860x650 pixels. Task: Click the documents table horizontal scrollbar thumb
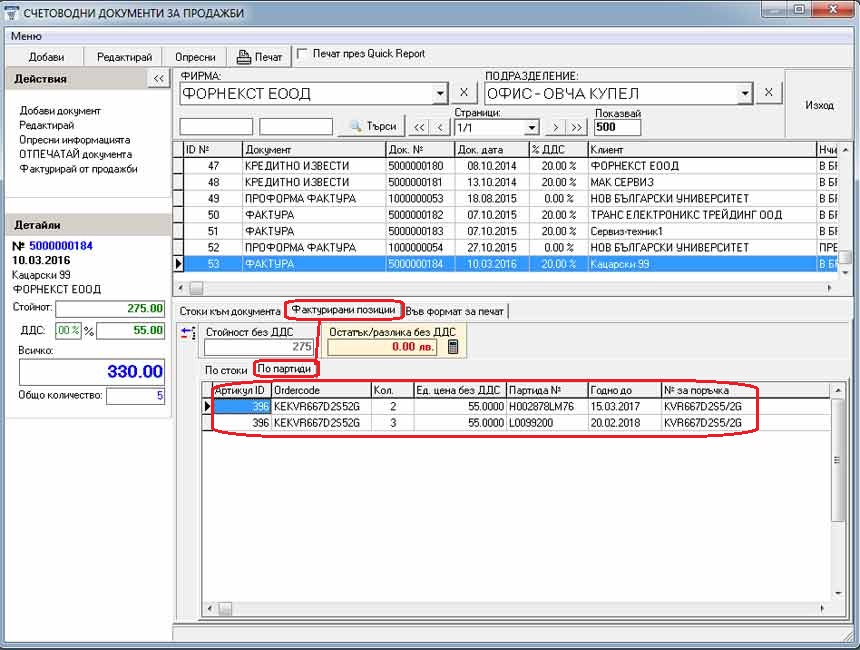click(x=196, y=287)
